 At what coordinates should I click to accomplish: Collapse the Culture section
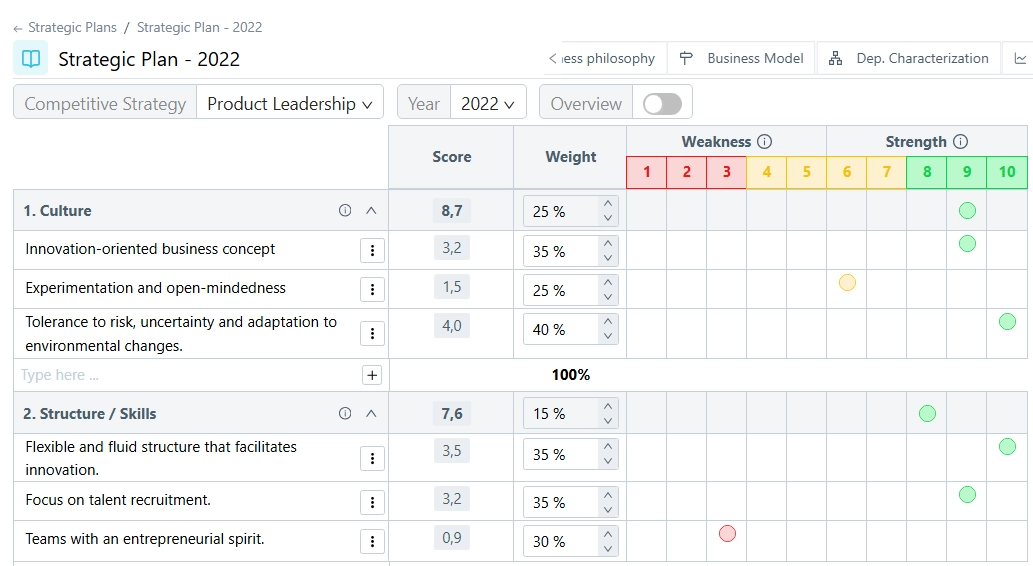coord(371,211)
